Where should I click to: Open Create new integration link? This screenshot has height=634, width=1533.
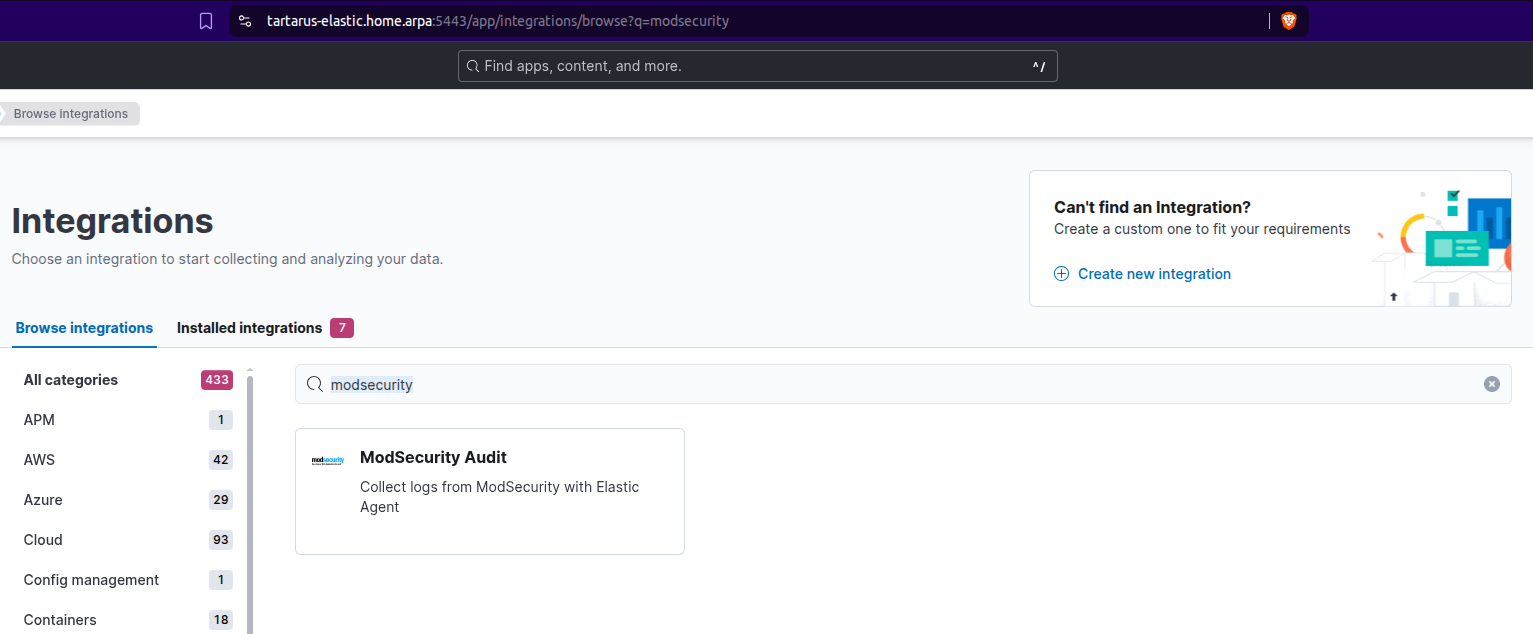(1154, 274)
